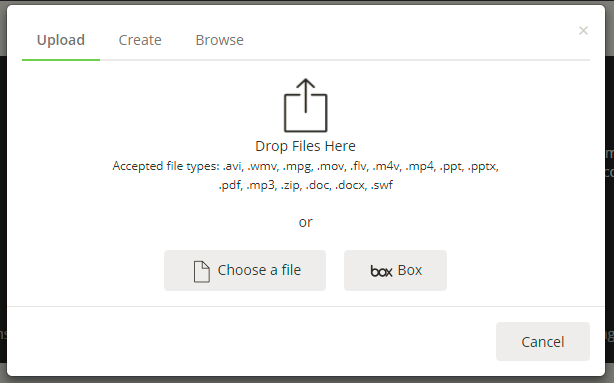Import a file from Box

pyautogui.click(x=395, y=270)
